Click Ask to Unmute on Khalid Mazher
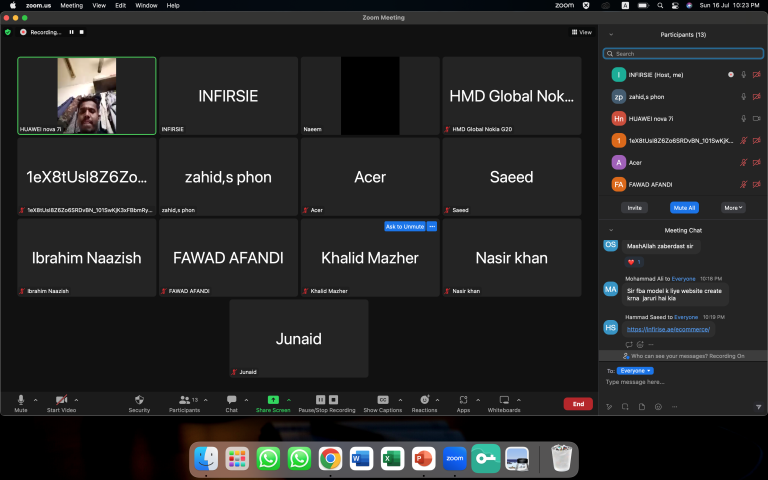 405,226
